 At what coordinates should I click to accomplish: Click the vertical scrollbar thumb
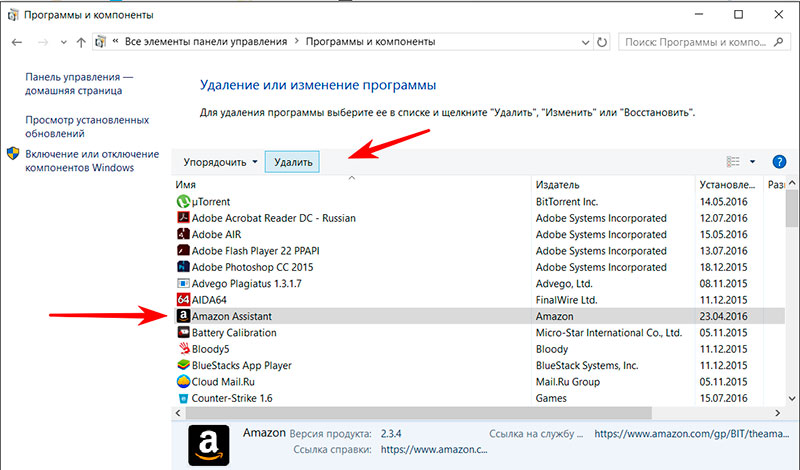(x=792, y=208)
